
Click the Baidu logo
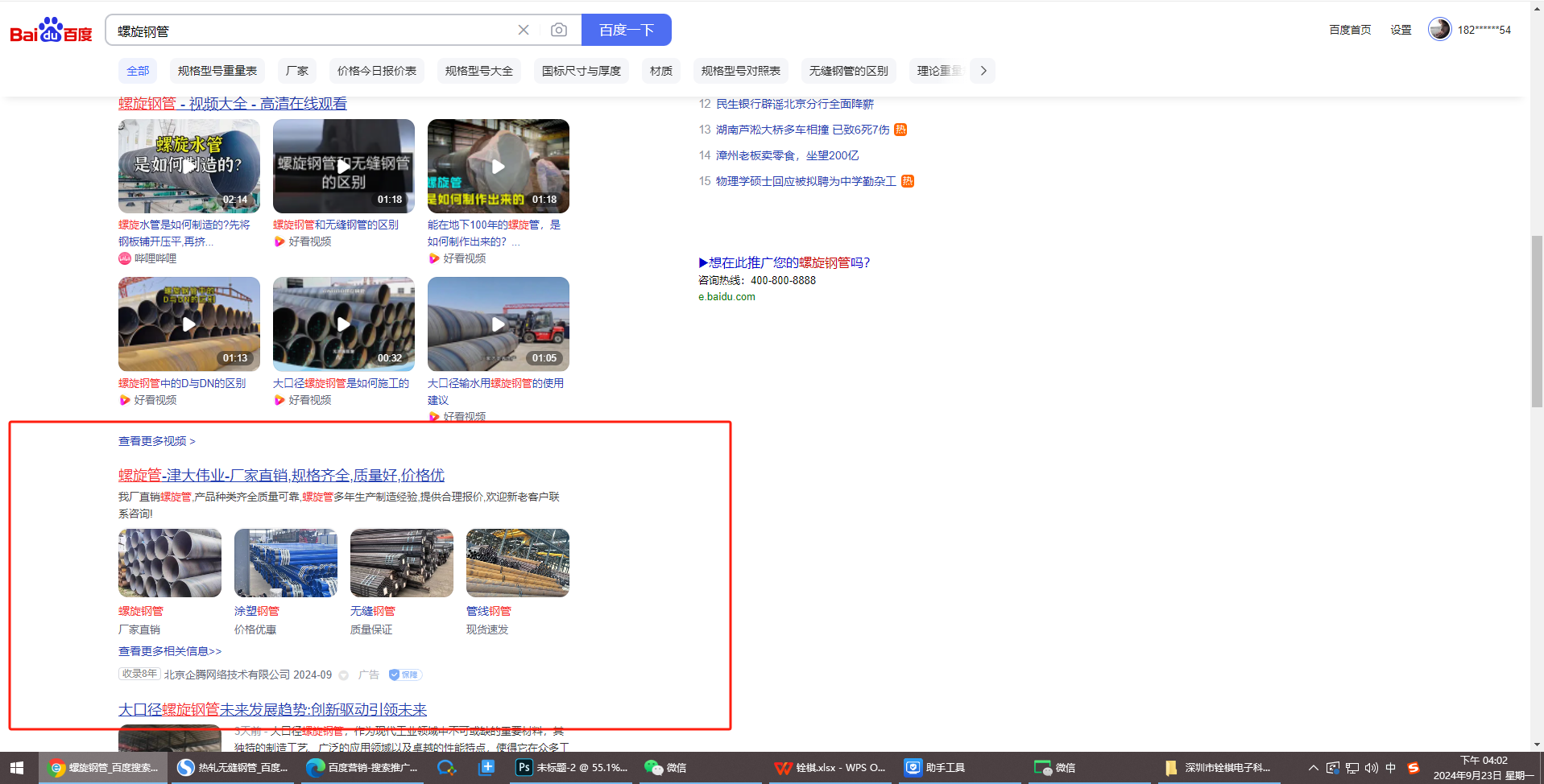pyautogui.click(x=51, y=31)
